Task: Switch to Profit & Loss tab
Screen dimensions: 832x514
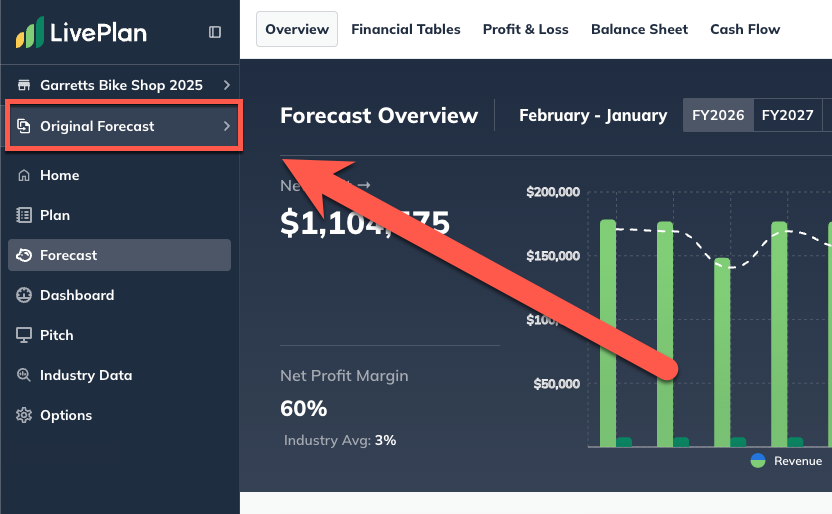Action: [x=525, y=29]
